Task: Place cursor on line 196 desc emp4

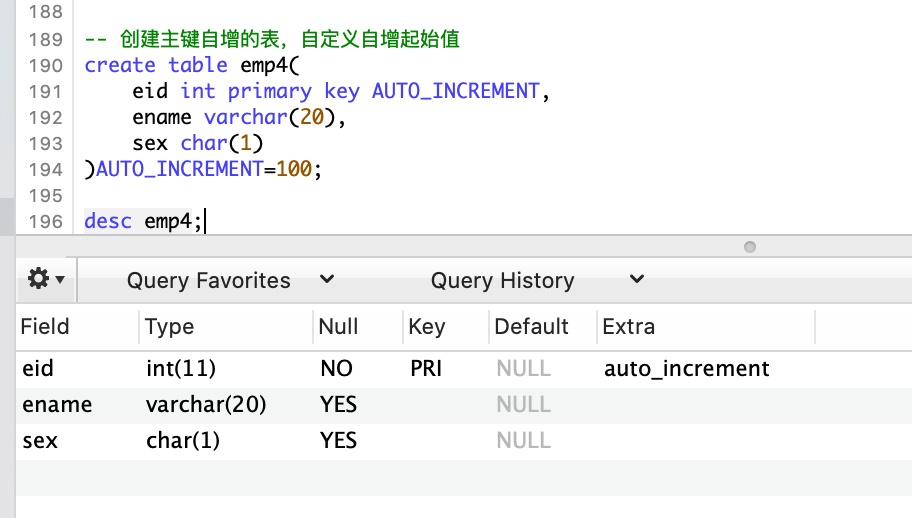Action: click(x=144, y=222)
